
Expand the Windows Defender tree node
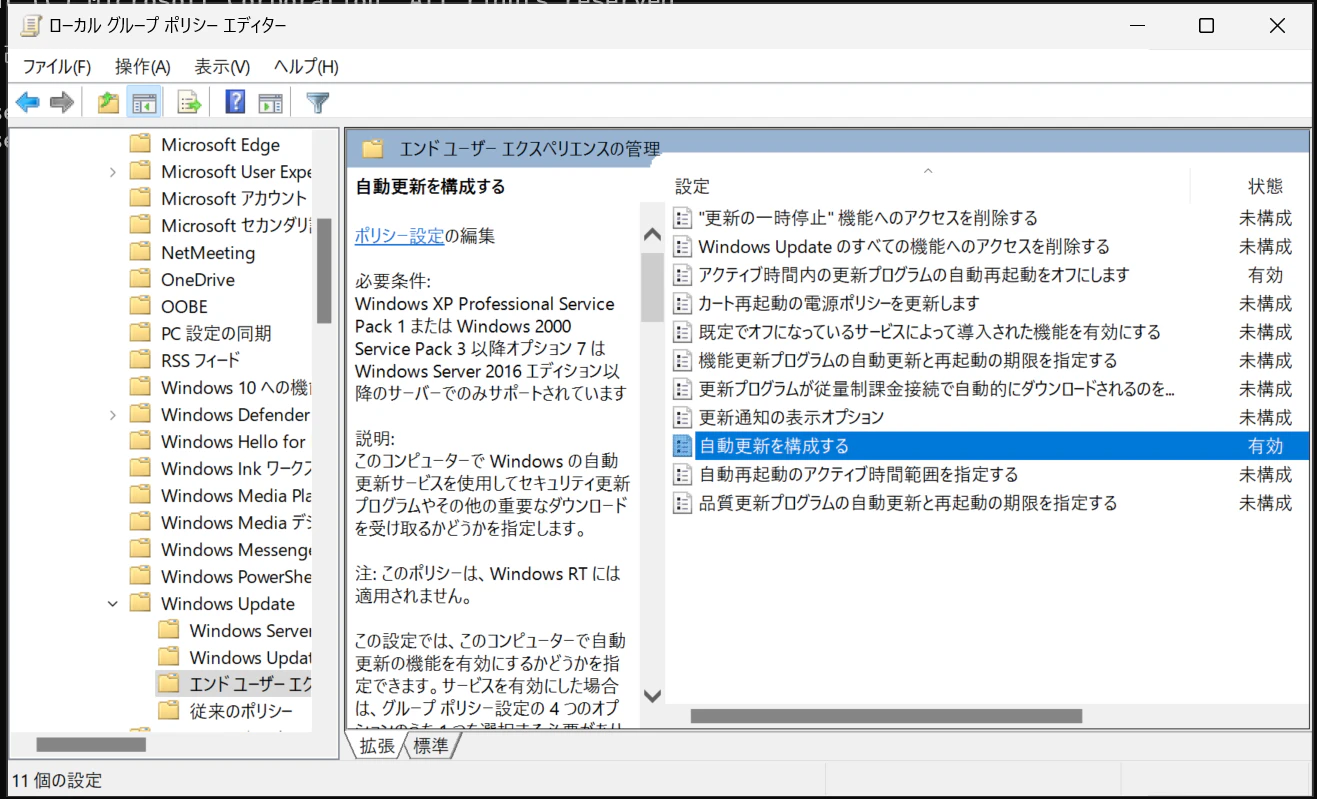pyautogui.click(x=113, y=415)
